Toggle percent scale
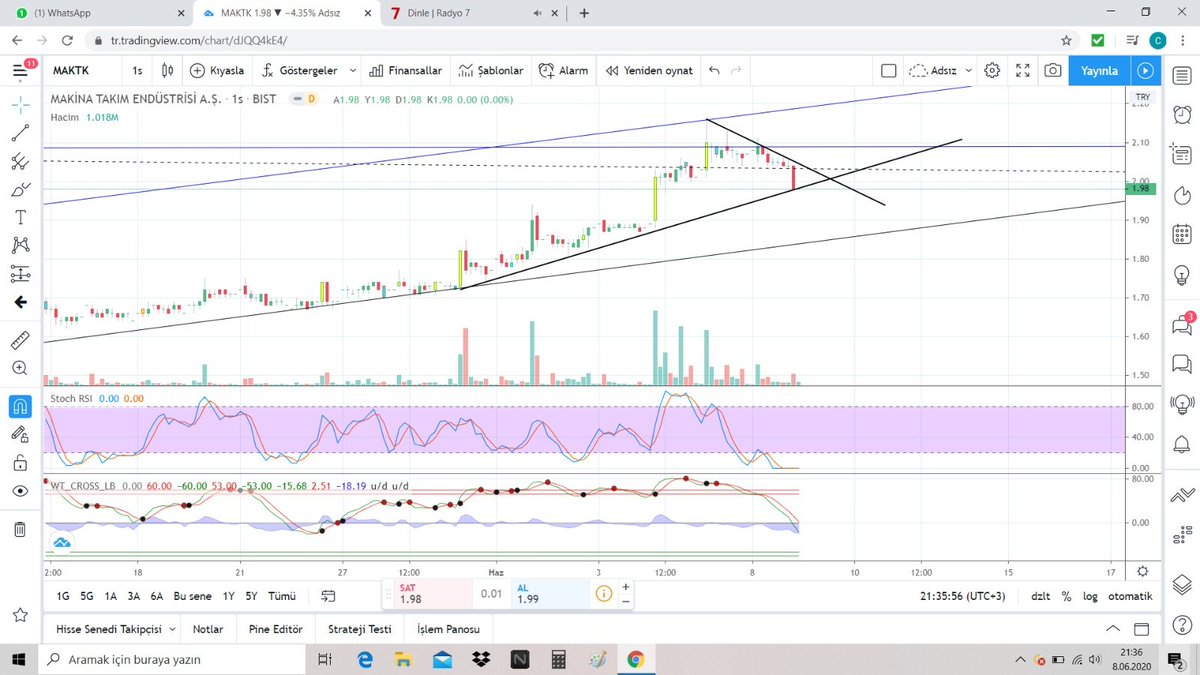Image resolution: width=1200 pixels, height=675 pixels. coord(1066,596)
